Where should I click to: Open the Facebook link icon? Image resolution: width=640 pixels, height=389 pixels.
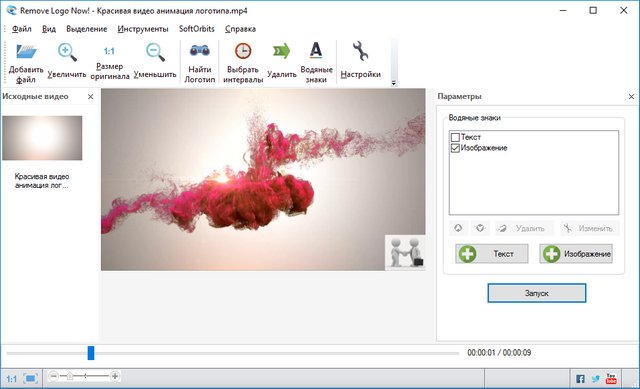[580, 379]
